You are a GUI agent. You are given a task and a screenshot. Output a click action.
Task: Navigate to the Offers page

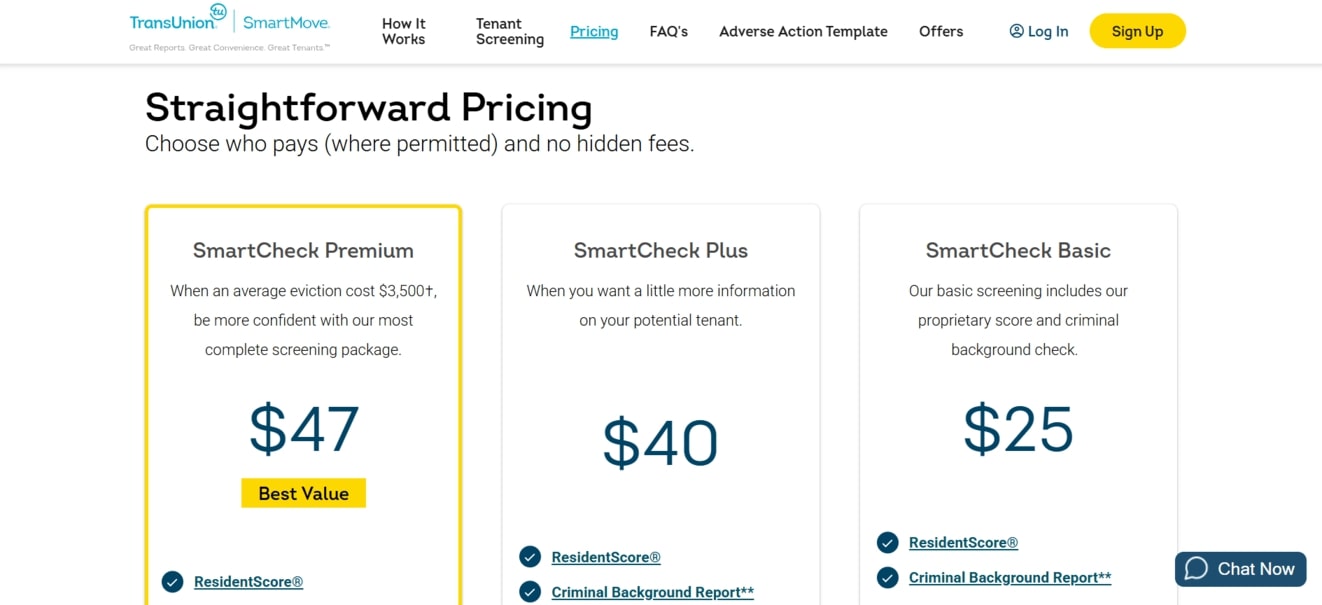(x=941, y=31)
